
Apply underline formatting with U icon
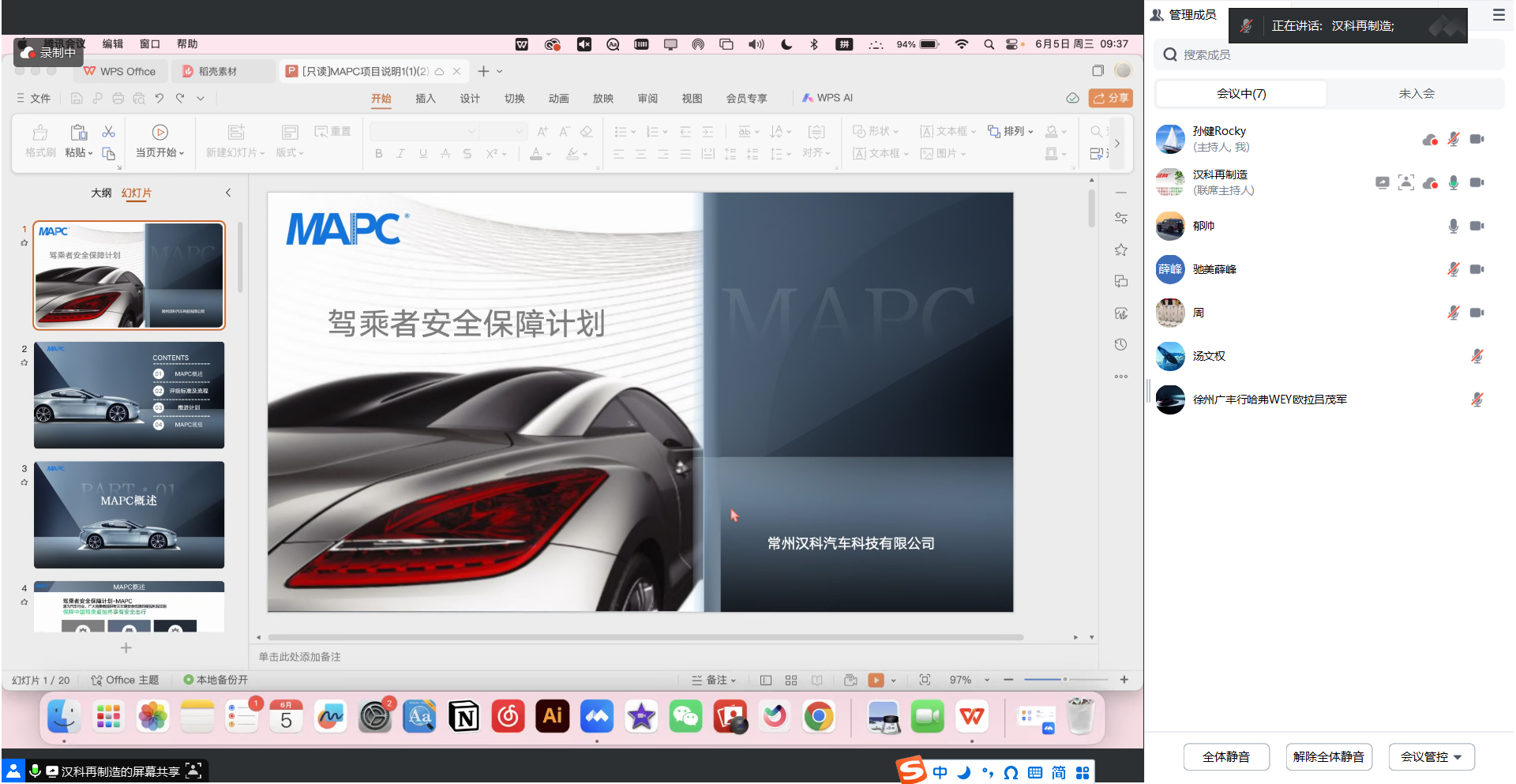[423, 154]
